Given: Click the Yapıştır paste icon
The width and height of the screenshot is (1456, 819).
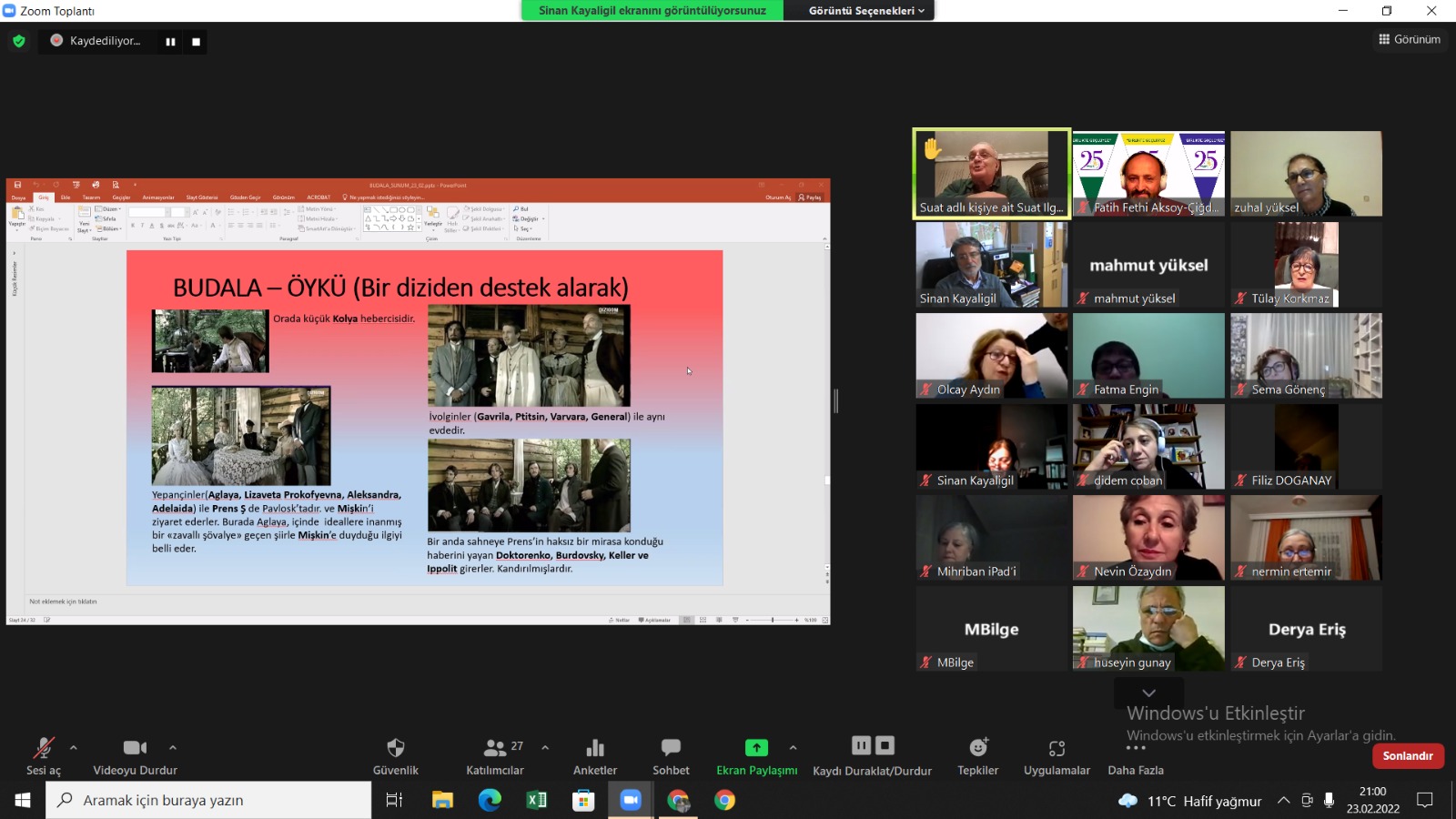Looking at the screenshot, I should coord(17,215).
